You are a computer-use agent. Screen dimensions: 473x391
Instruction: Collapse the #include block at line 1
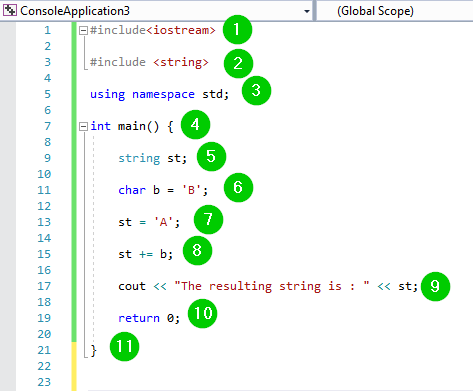(x=83, y=31)
